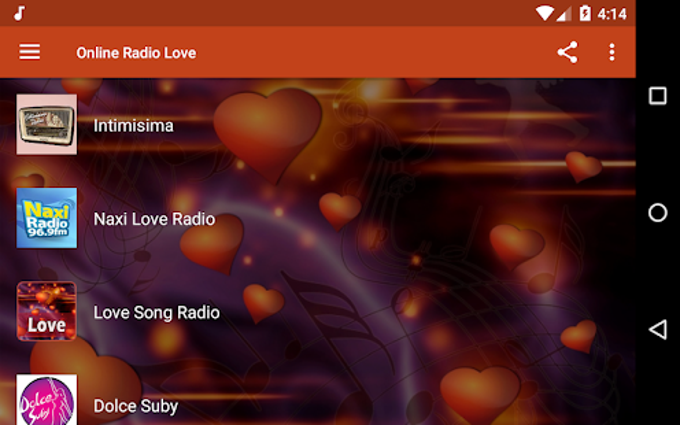Play the Intimisima station

134,126
